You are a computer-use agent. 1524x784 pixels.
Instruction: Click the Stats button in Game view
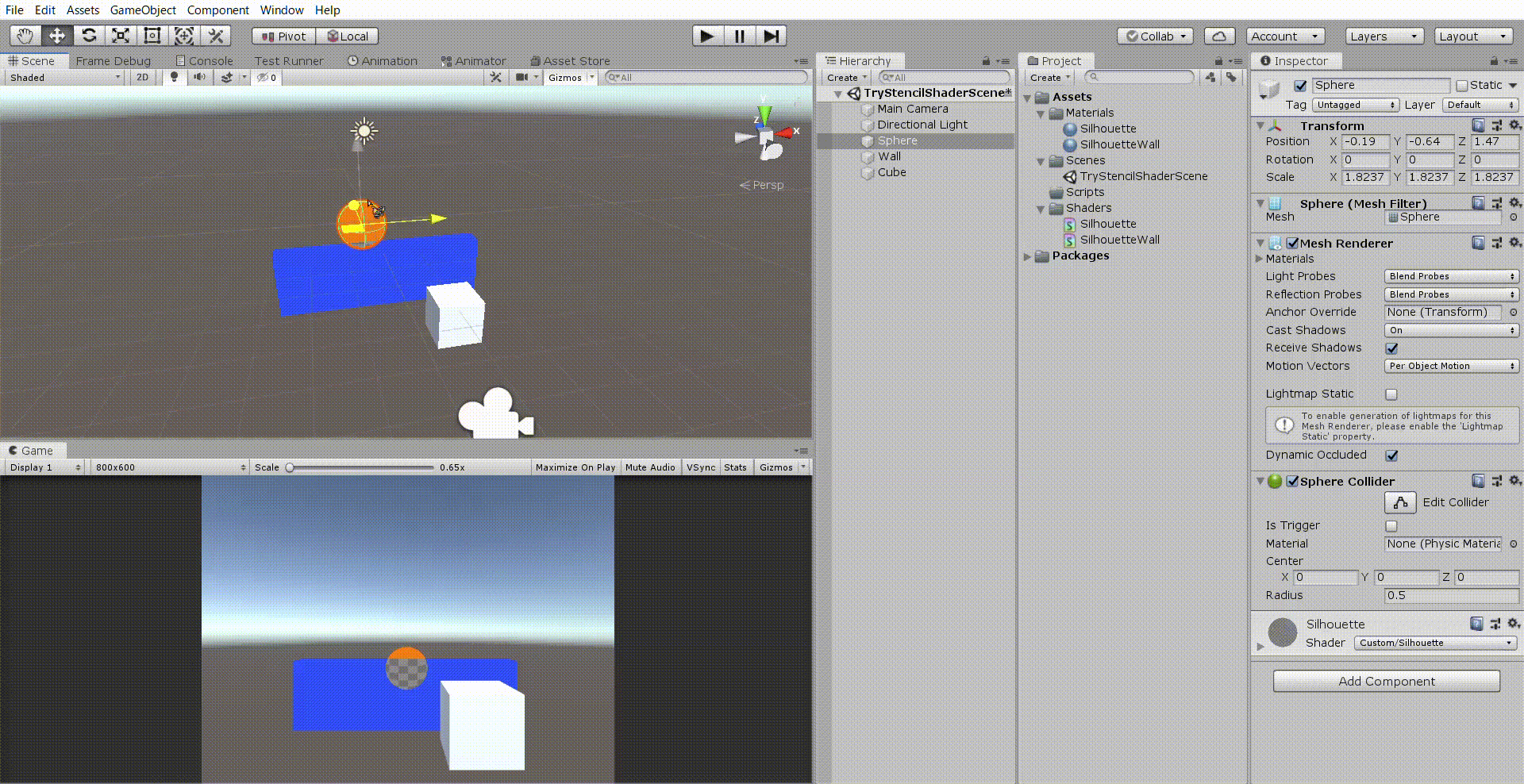pos(735,467)
